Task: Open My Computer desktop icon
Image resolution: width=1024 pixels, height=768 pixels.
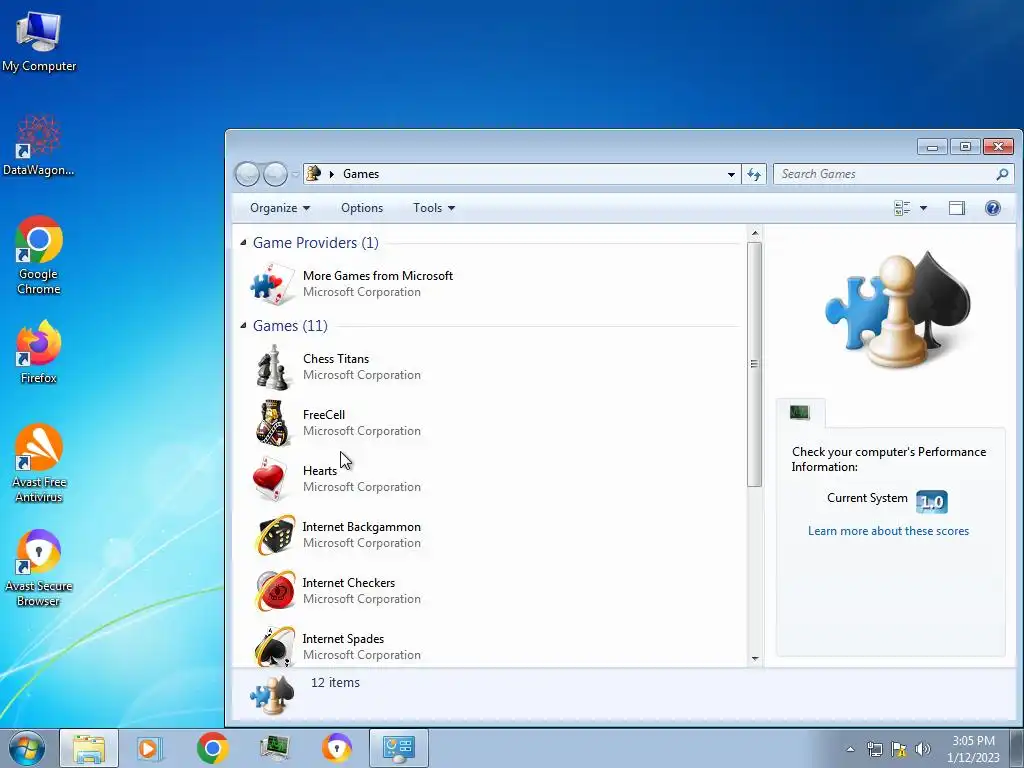Action: point(39,40)
